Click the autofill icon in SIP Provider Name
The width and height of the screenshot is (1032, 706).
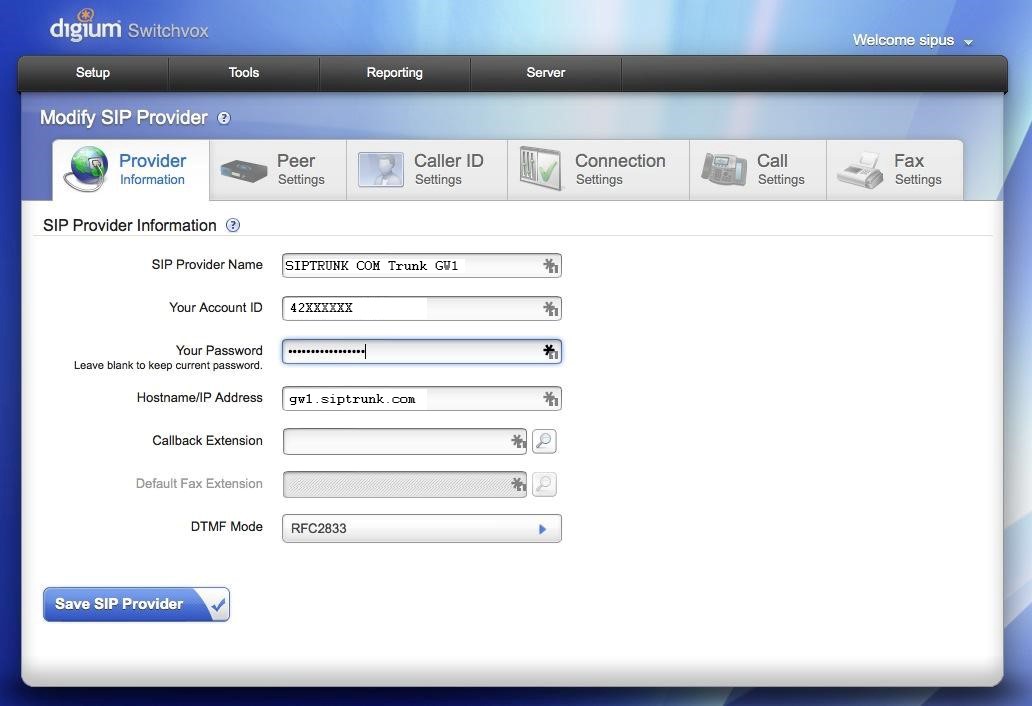[x=550, y=266]
